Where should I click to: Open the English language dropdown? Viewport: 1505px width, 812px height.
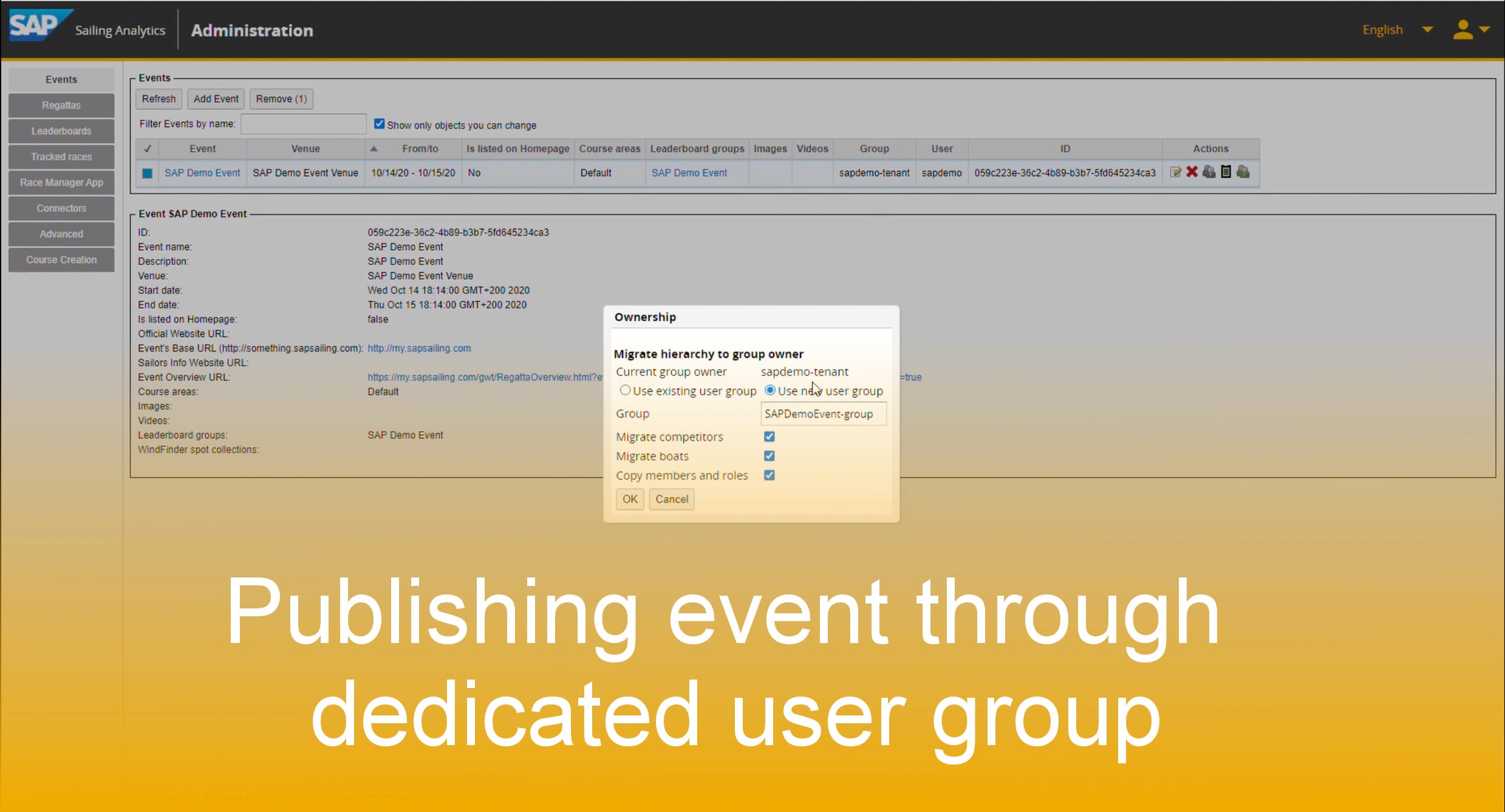pos(1382,29)
